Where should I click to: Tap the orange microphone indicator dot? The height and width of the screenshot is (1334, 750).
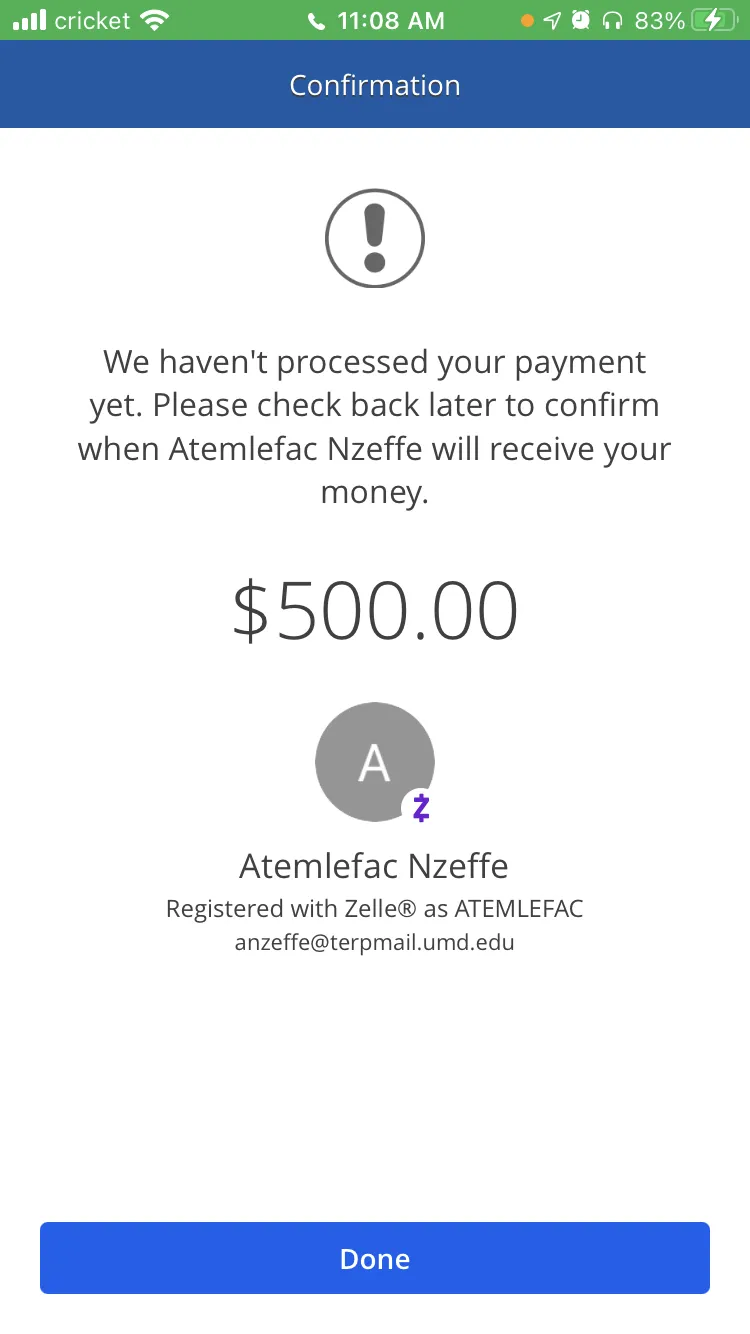(x=527, y=20)
